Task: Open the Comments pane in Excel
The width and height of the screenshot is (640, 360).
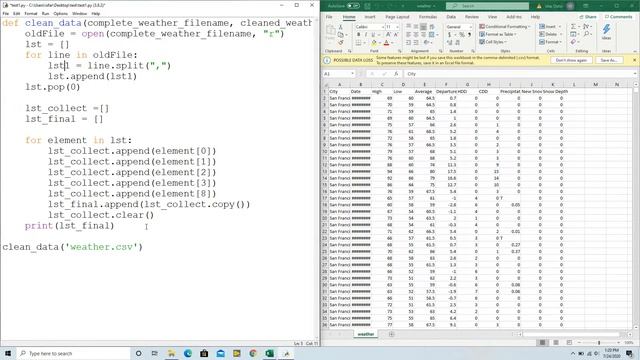Action: coord(618,17)
